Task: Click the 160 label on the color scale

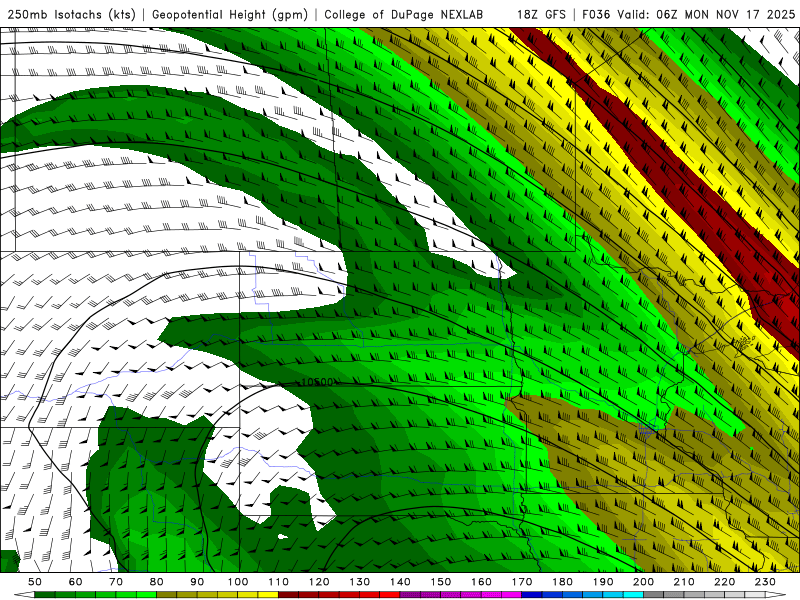Action: click(x=481, y=582)
